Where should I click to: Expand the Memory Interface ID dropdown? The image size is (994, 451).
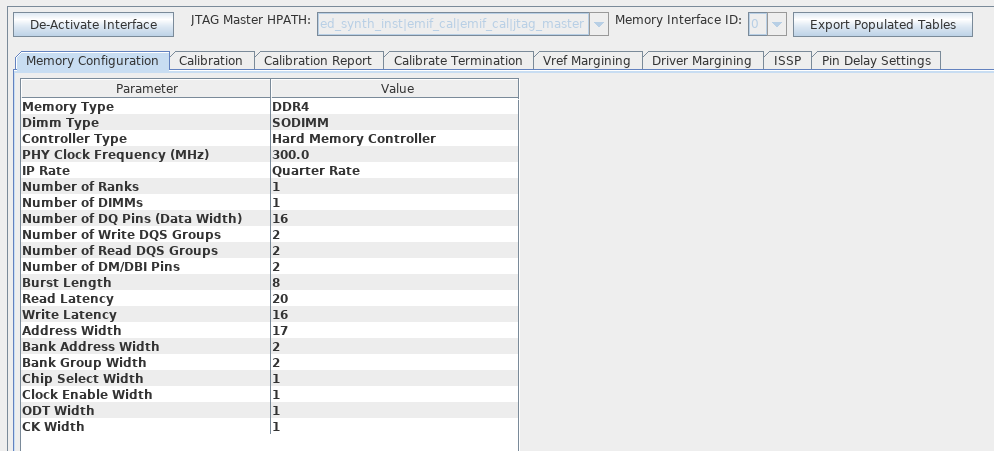coord(777,24)
